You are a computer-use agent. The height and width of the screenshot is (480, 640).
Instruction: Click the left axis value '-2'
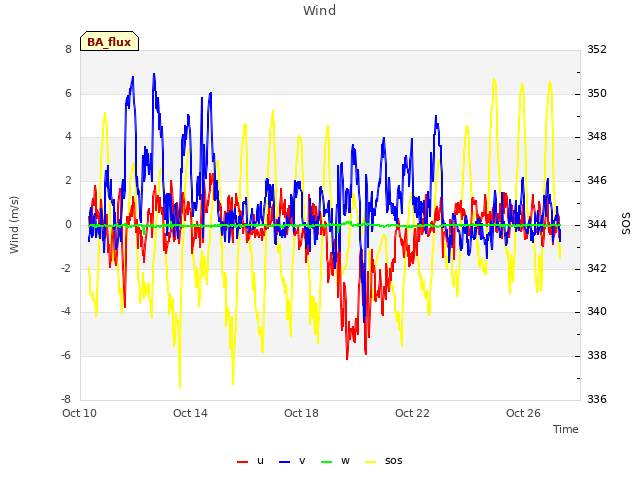pyautogui.click(x=67, y=269)
